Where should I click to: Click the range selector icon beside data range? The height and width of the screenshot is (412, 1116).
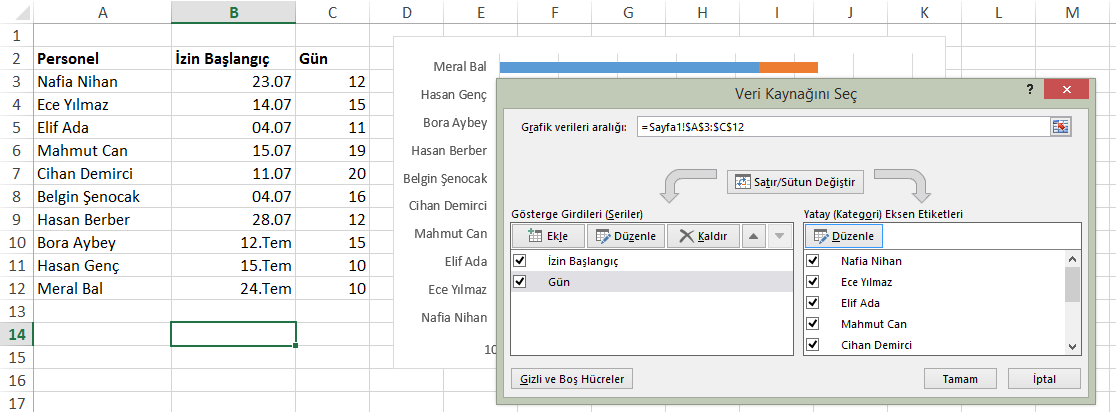click(1060, 127)
